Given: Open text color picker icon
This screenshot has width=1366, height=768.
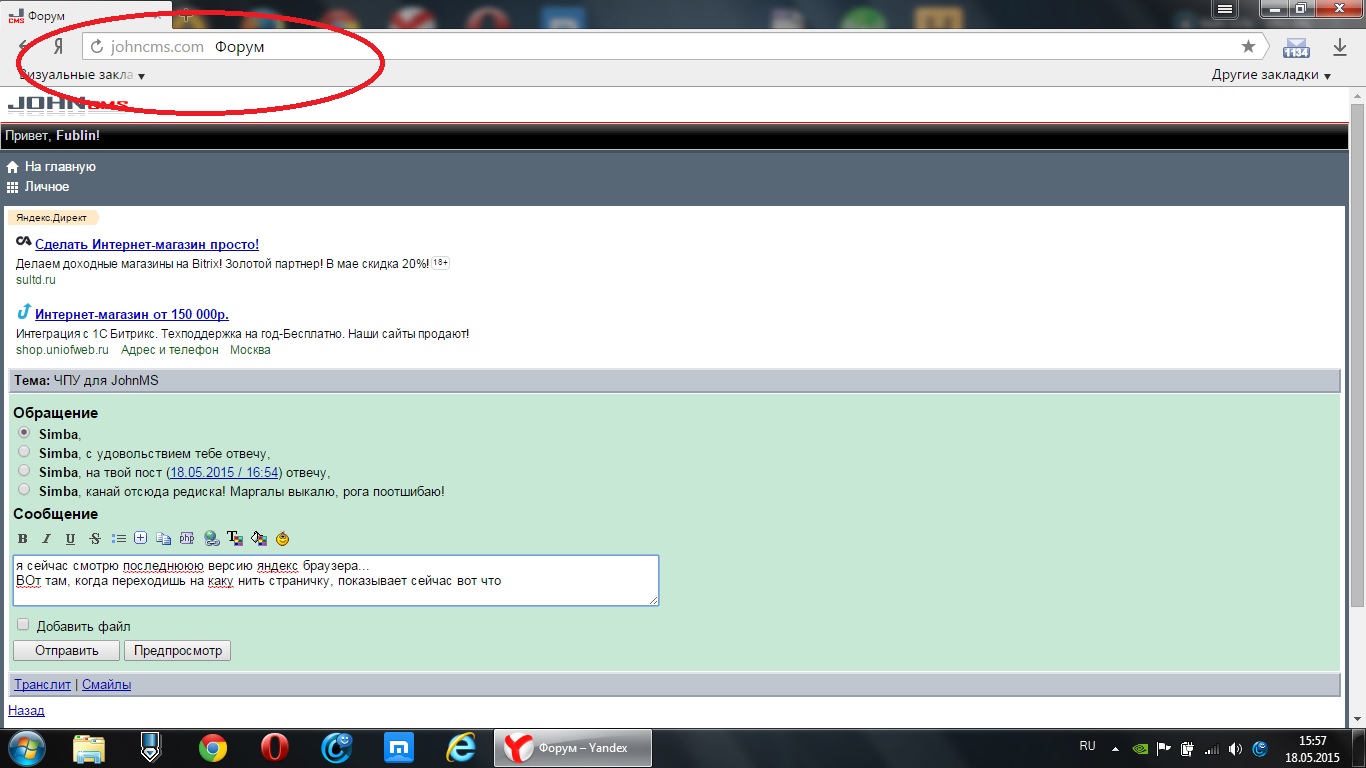Looking at the screenshot, I should (235, 539).
